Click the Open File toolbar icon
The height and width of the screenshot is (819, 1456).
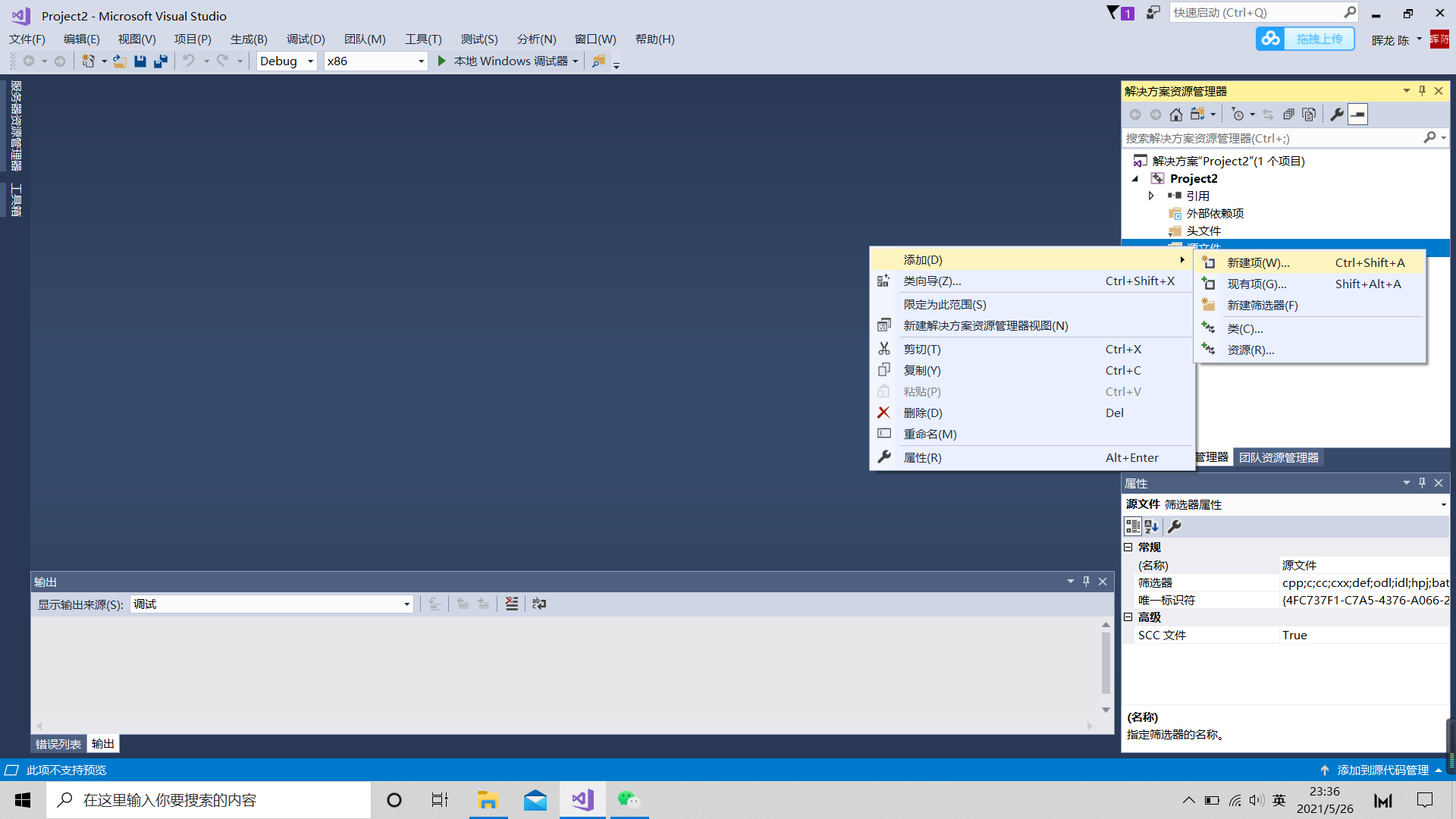pos(120,61)
